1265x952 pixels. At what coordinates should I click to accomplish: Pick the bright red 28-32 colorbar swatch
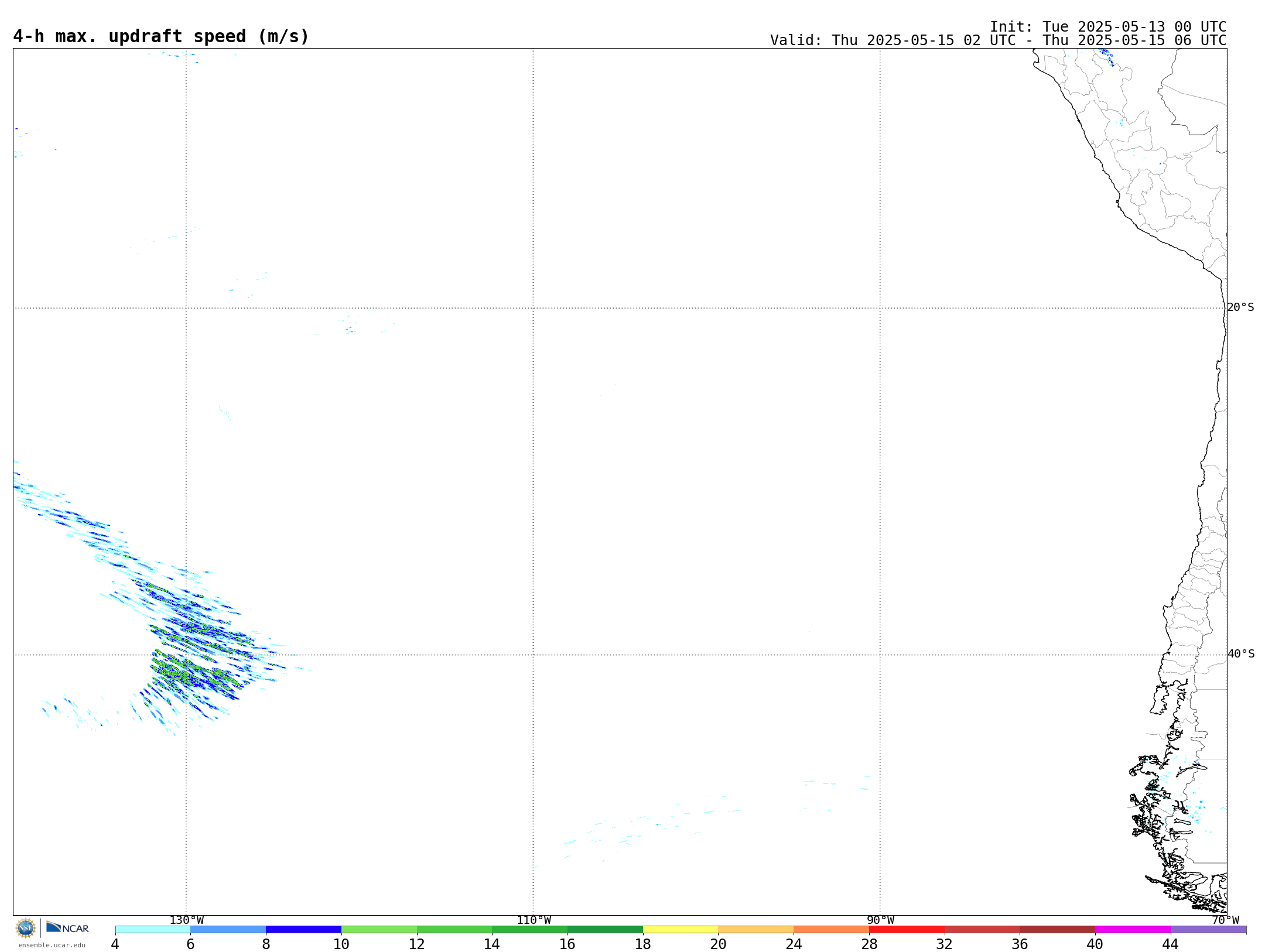coord(907,930)
